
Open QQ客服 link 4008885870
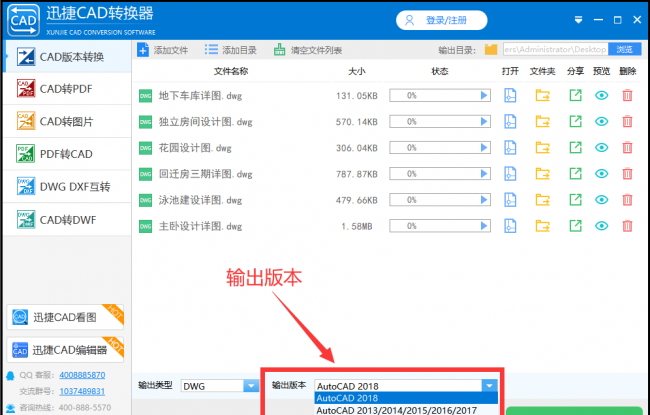point(82,375)
